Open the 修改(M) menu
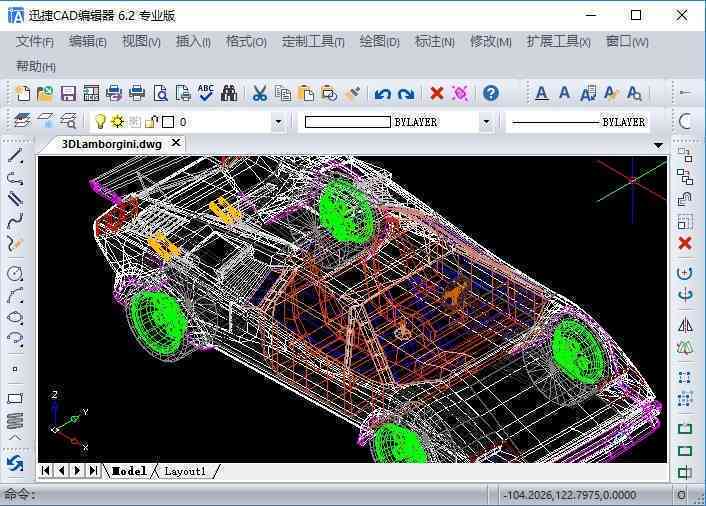706x506 pixels. point(490,42)
